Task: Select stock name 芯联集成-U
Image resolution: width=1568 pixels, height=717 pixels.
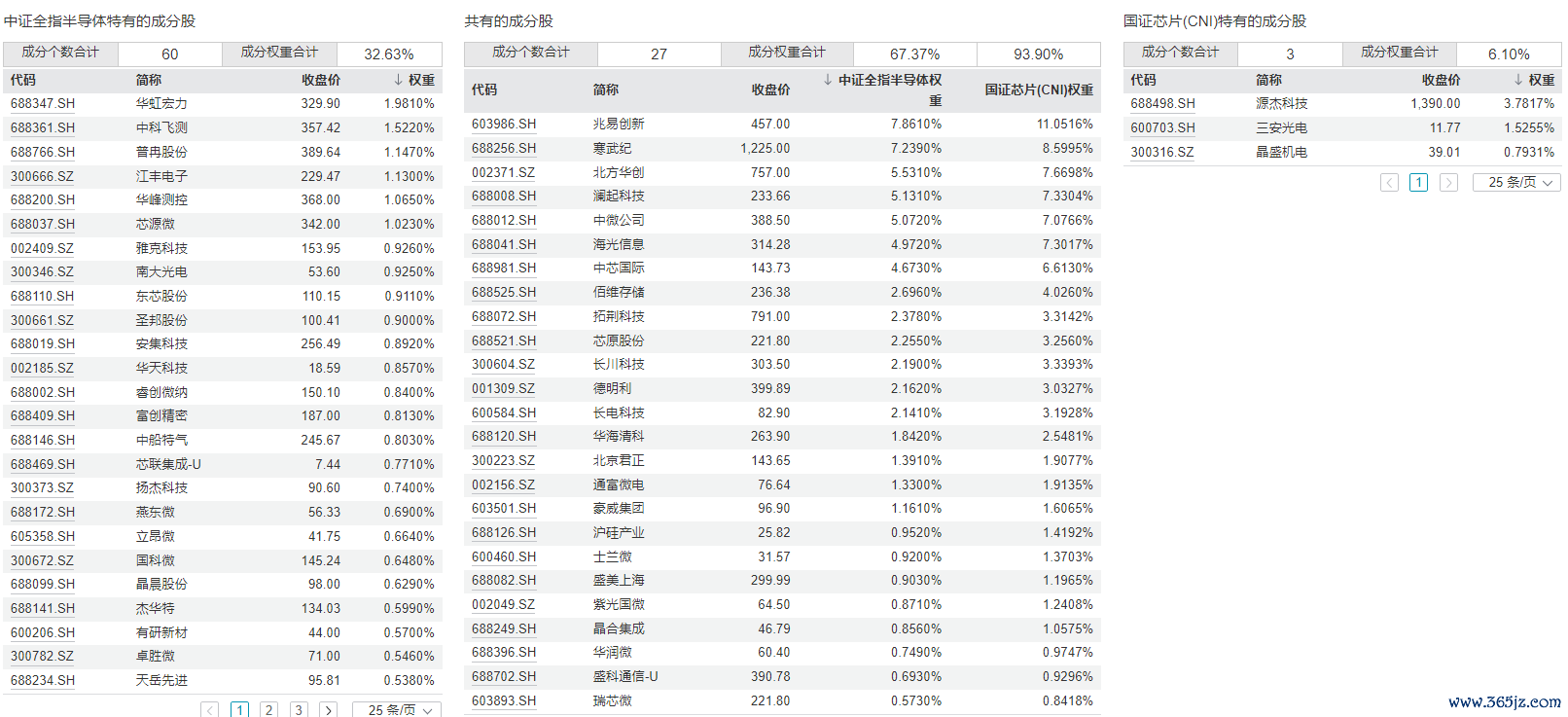Action: point(168,464)
